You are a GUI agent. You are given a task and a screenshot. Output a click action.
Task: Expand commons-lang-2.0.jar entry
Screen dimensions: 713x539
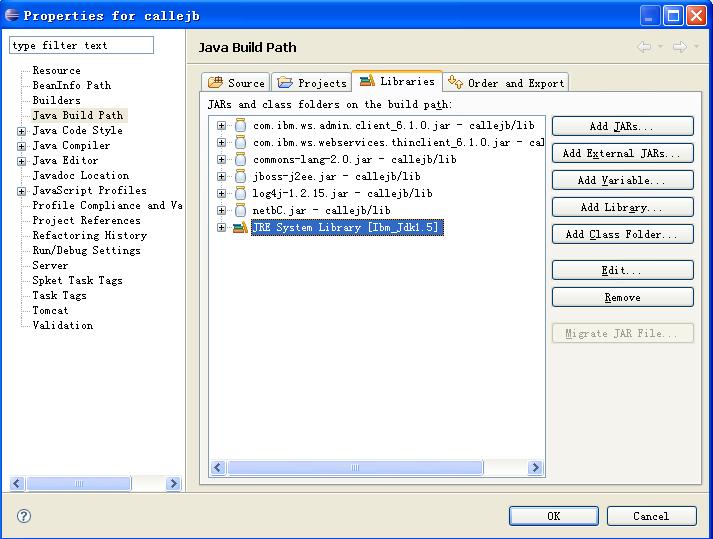pyautogui.click(x=221, y=159)
